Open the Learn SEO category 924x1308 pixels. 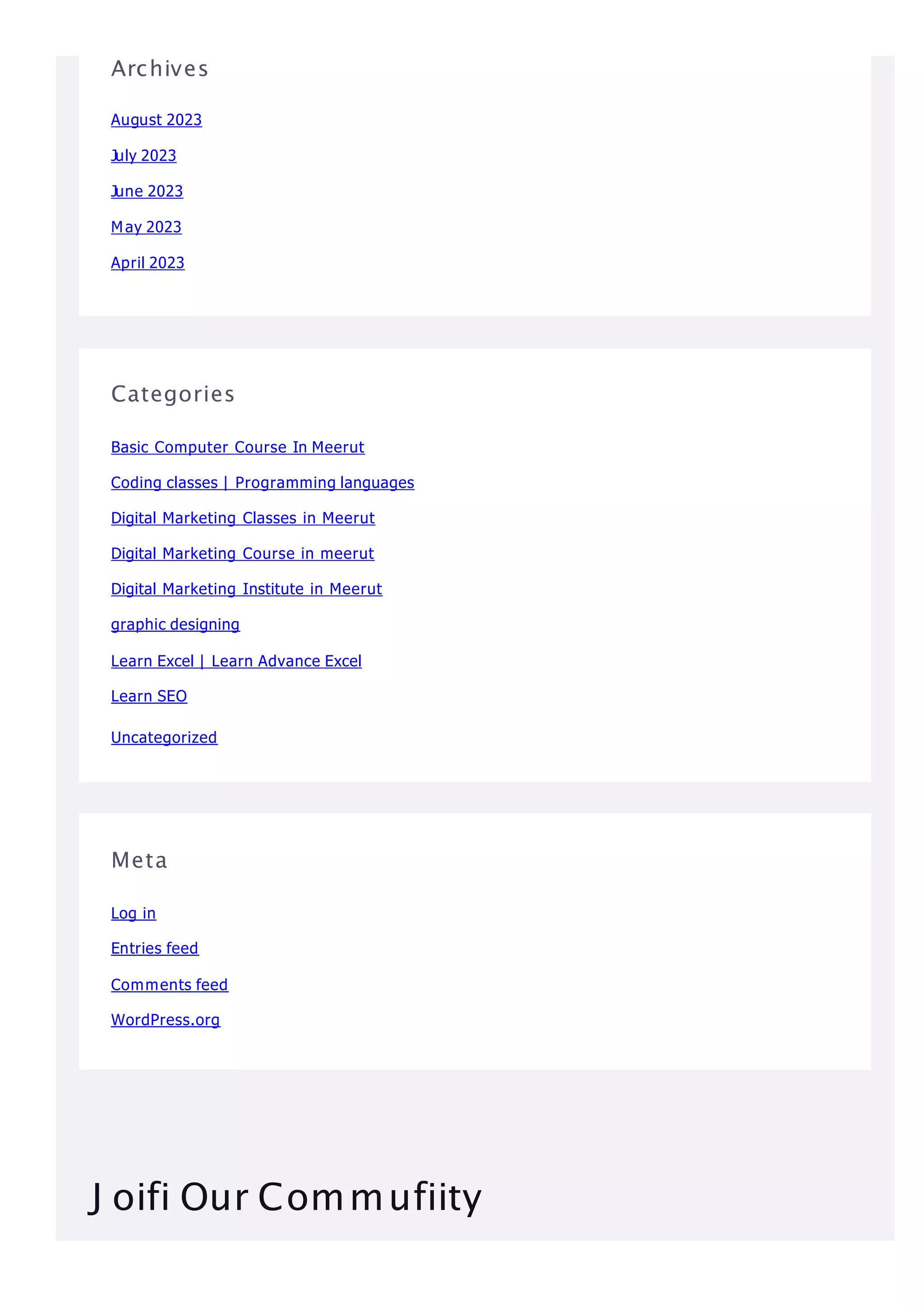coord(148,696)
